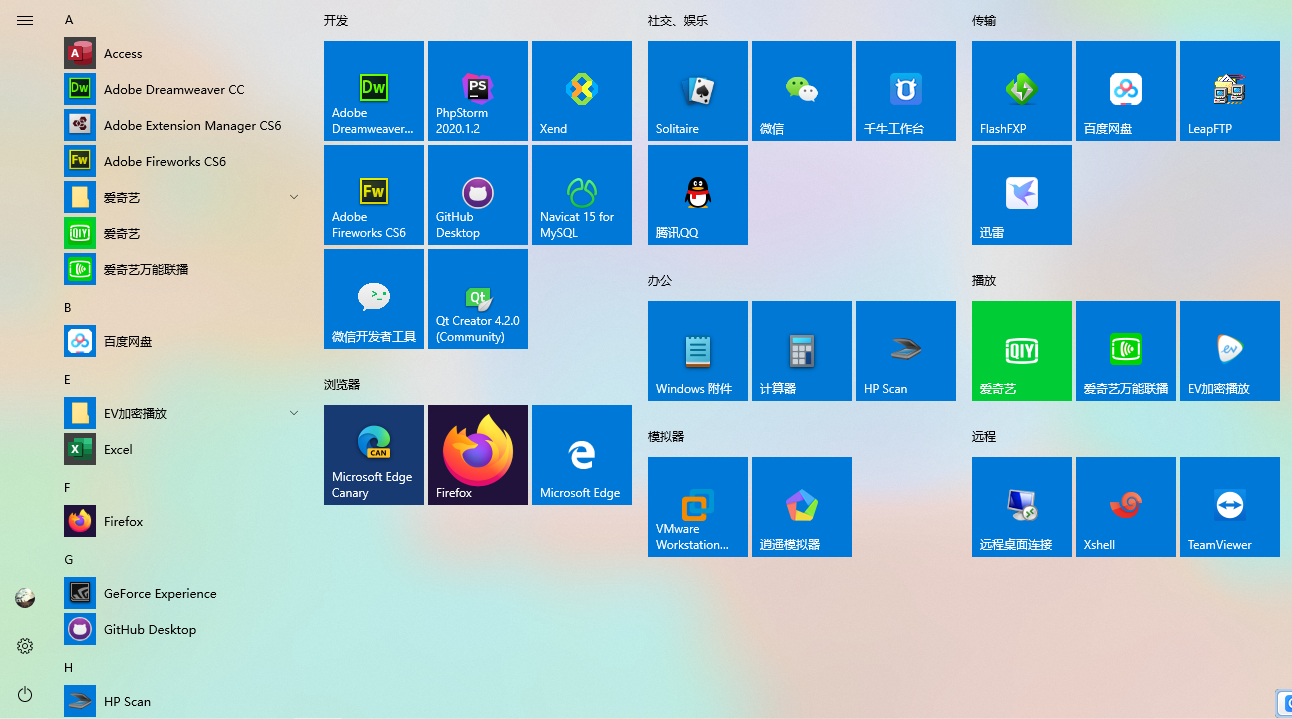Click the 传输 group title

(984, 20)
